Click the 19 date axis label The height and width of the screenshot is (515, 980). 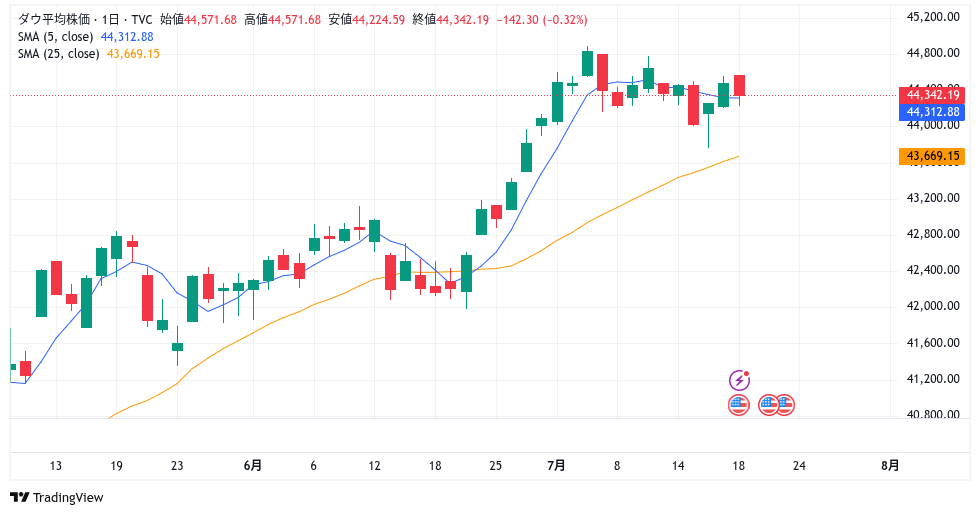click(116, 466)
